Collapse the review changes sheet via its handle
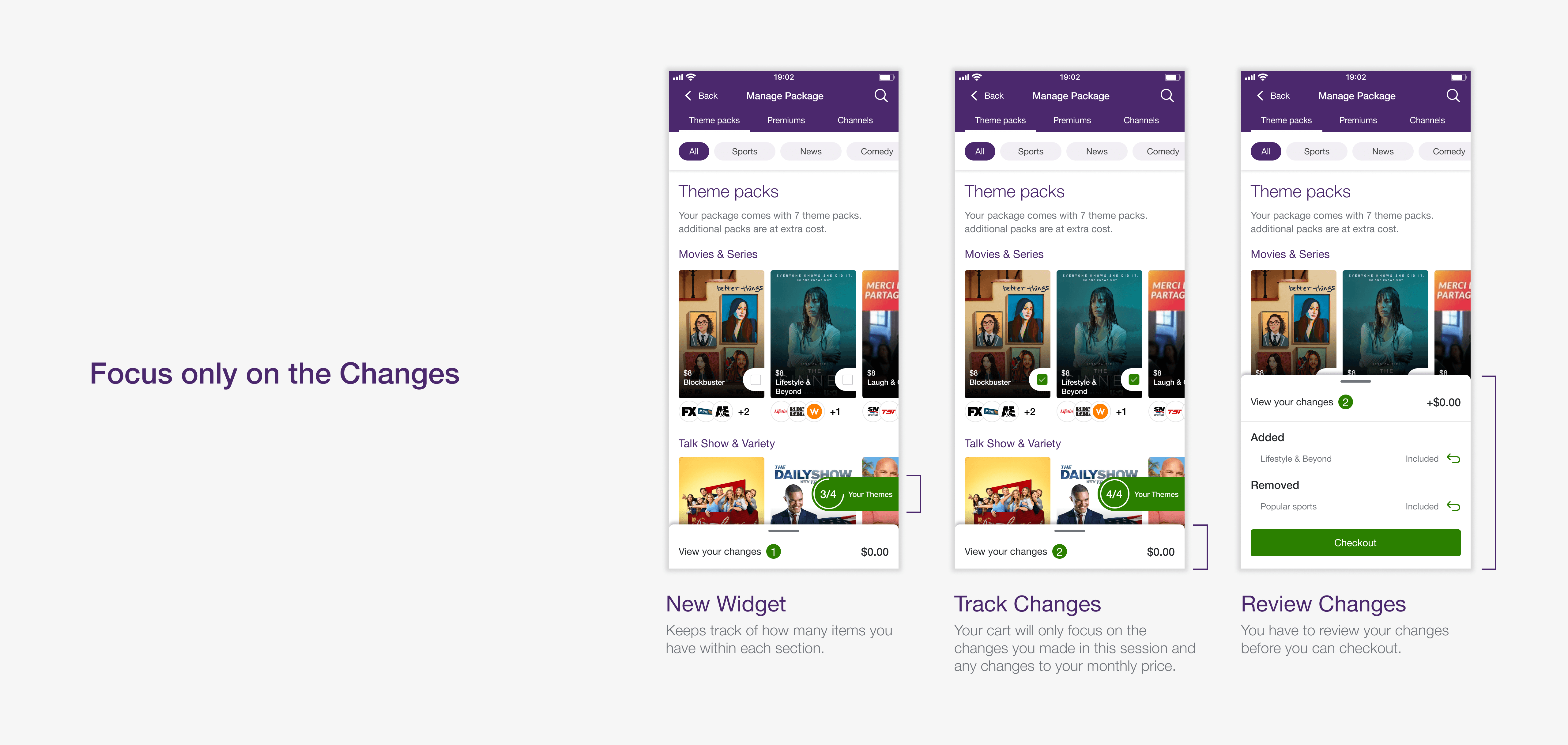 (x=1355, y=382)
